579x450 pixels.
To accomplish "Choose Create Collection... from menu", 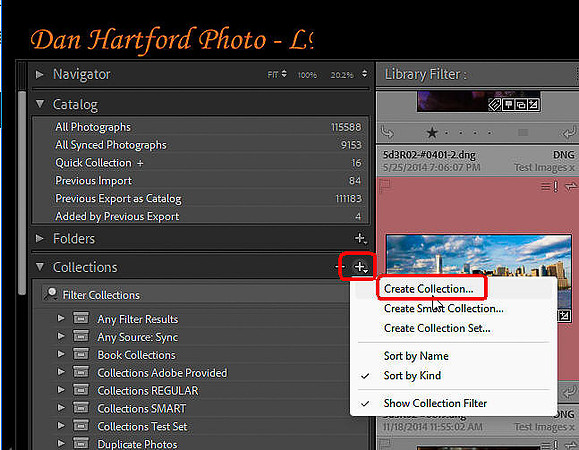I will (x=428, y=289).
